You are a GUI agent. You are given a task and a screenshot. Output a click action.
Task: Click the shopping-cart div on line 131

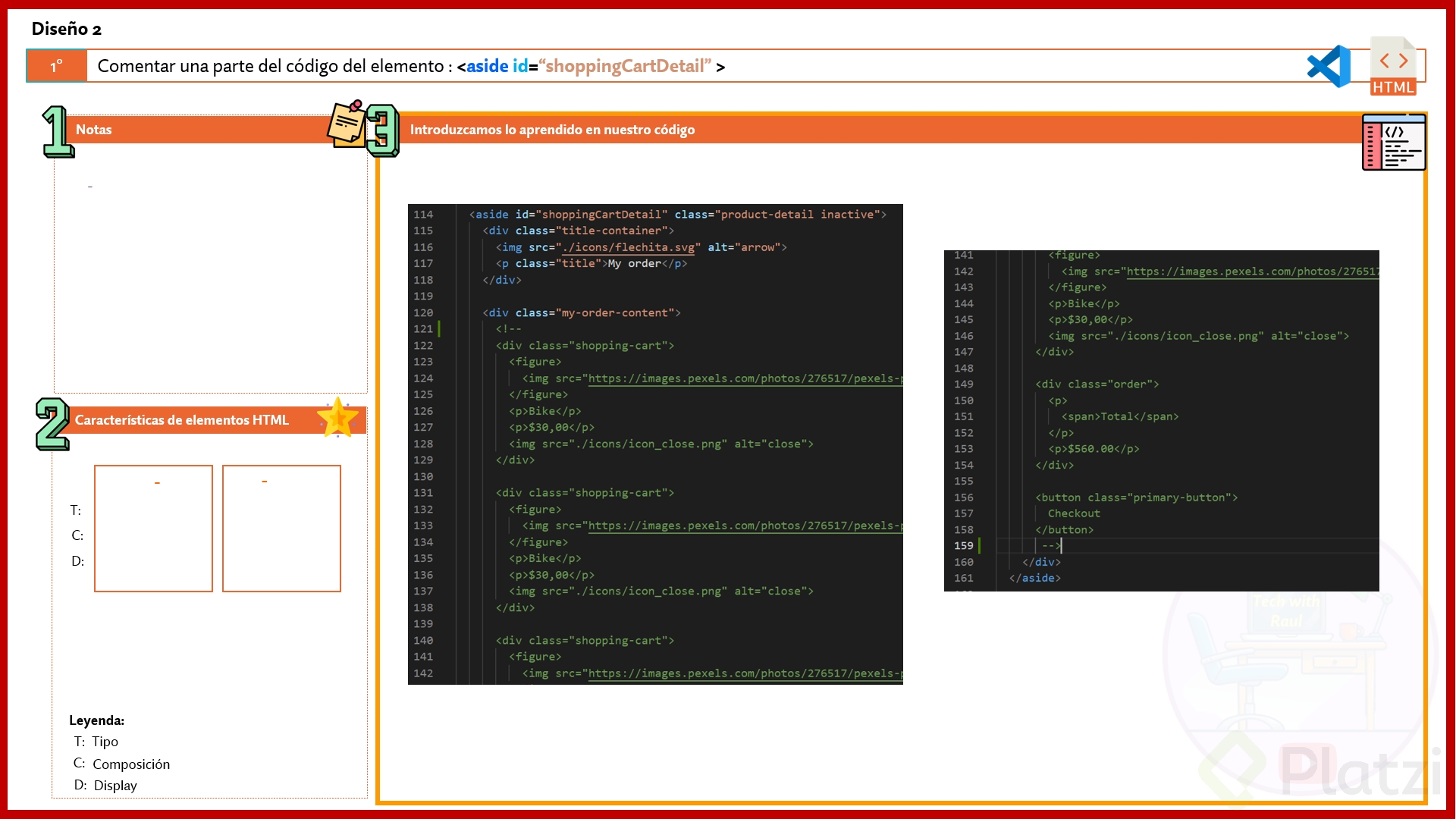click(585, 493)
